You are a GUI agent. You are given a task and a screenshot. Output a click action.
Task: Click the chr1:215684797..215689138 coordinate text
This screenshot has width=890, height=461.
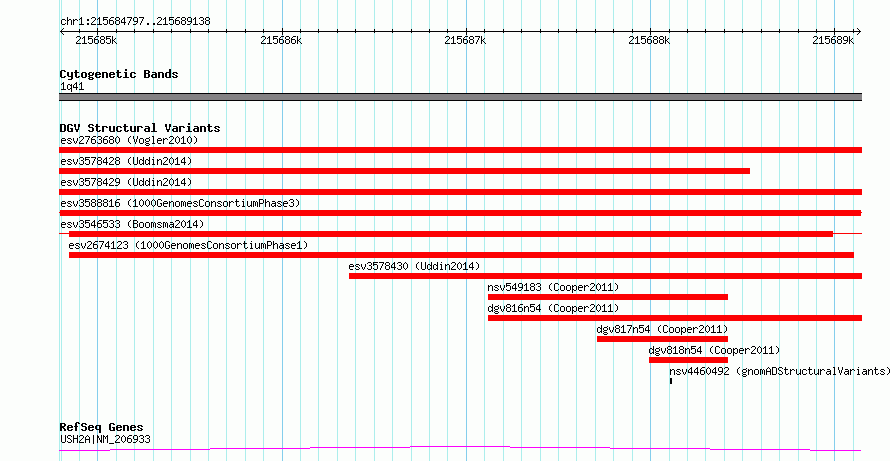(135, 22)
